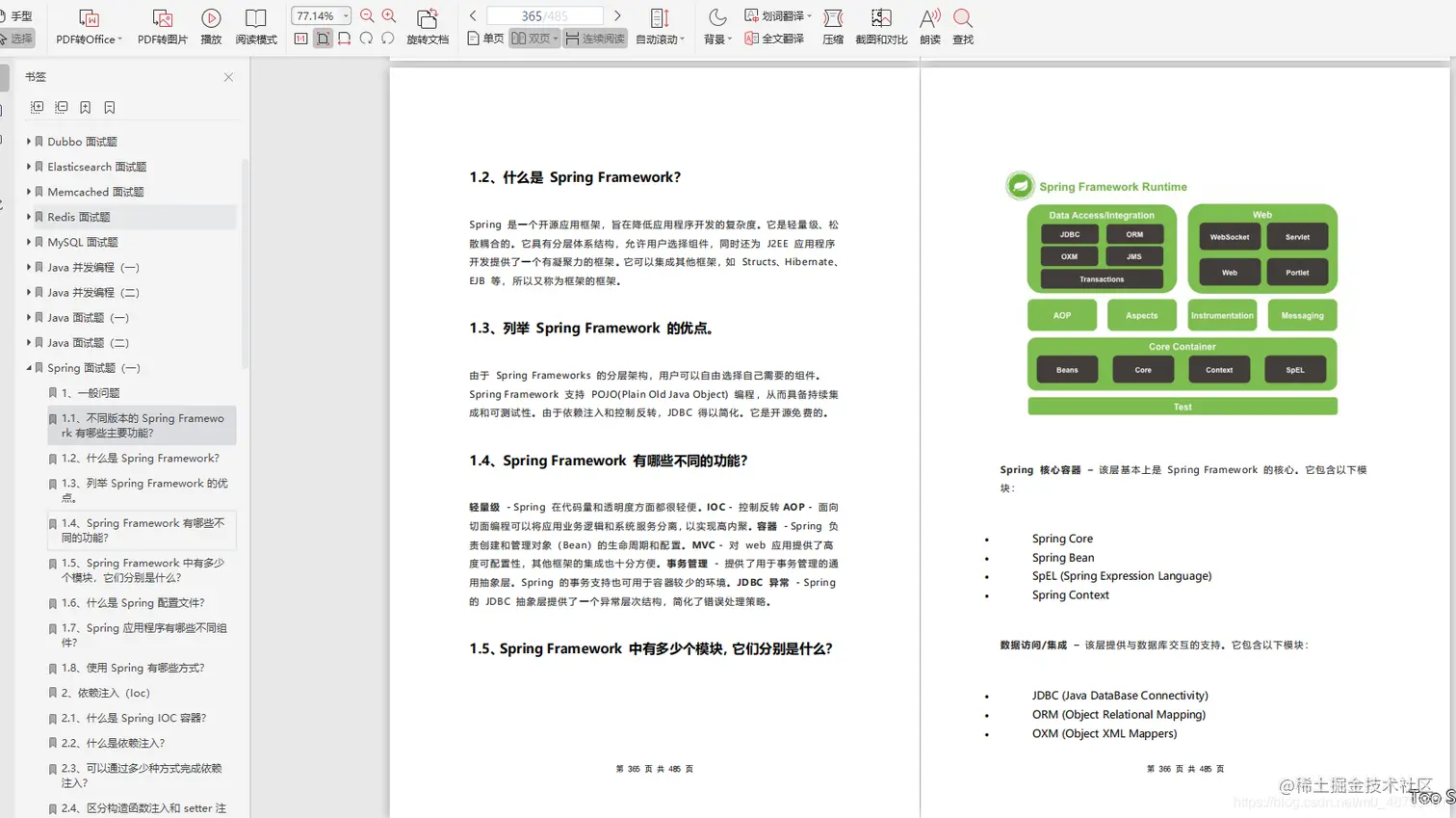Open bookmark 2.3、可以通过多少种方式完成依赖注入
The height and width of the screenshot is (818, 1456).
pyautogui.click(x=142, y=776)
